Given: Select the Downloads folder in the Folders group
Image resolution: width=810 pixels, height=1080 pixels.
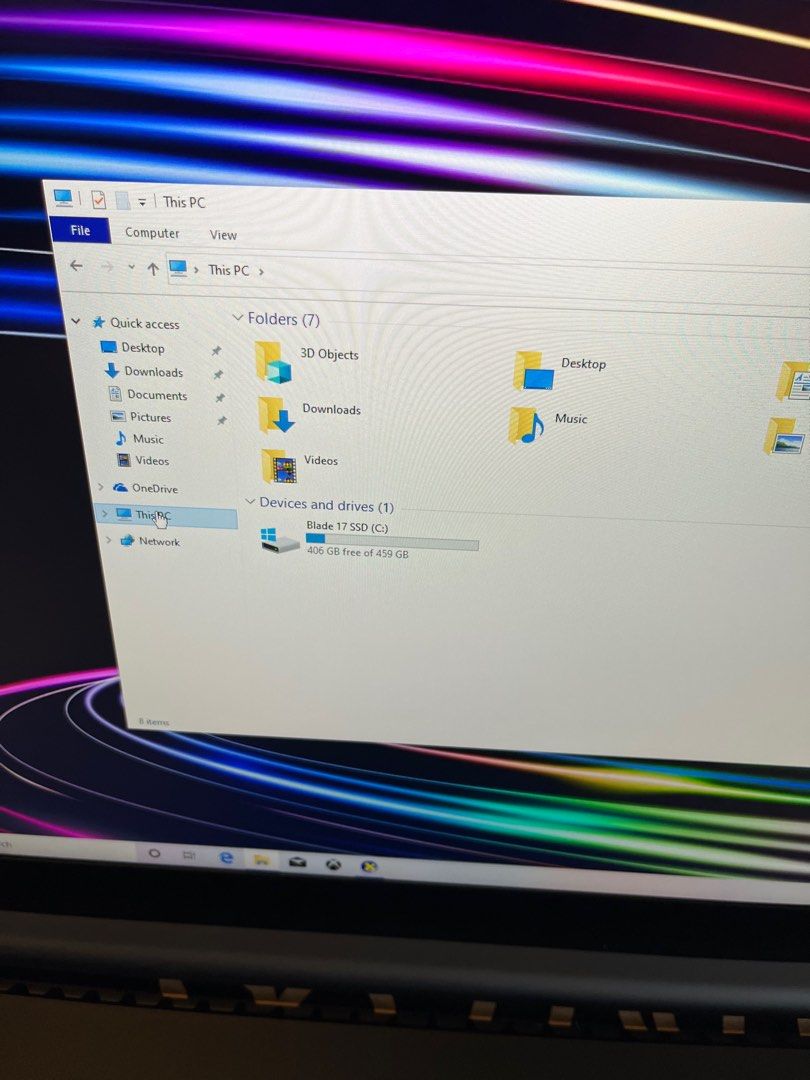Looking at the screenshot, I should point(310,414).
